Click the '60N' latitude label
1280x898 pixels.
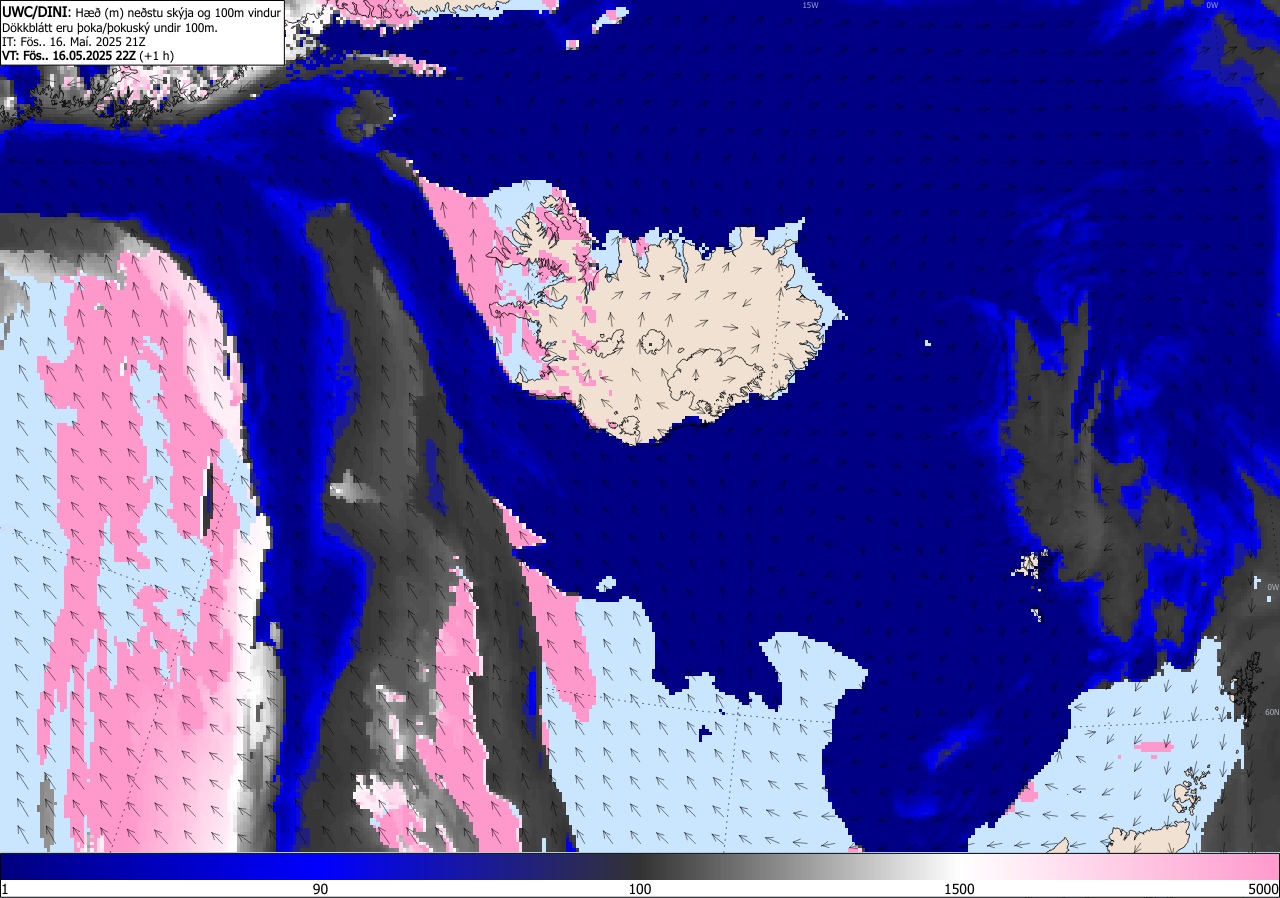tap(1272, 712)
